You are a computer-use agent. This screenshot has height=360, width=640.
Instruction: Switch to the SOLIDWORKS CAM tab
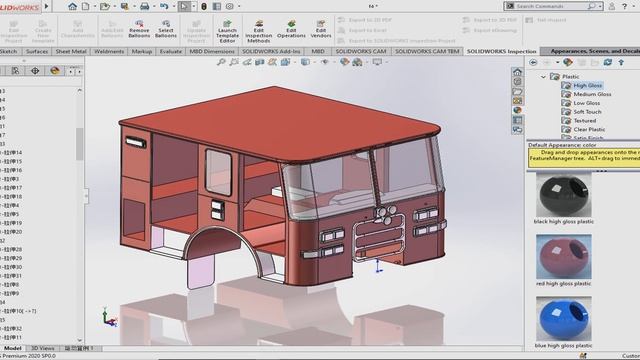(x=361, y=51)
